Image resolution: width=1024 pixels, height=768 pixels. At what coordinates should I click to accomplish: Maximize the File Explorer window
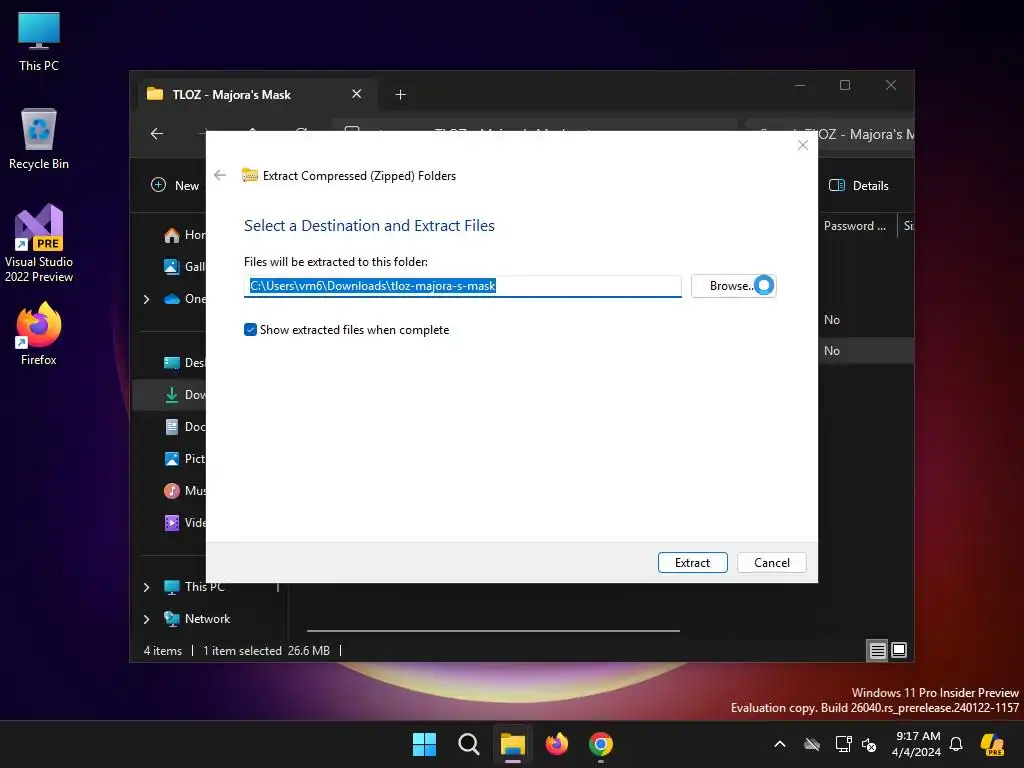coord(845,86)
